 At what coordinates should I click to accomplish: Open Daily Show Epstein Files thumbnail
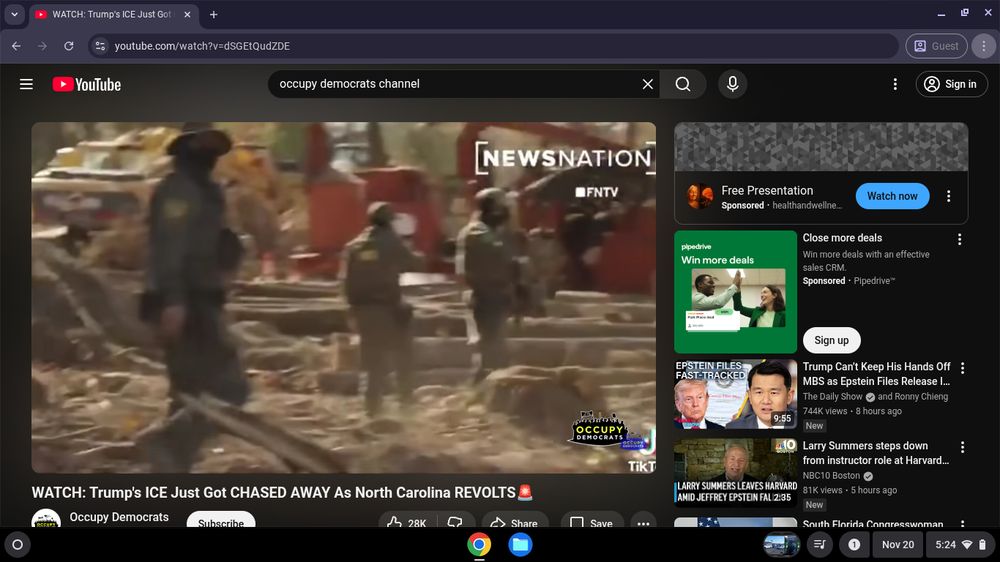(735, 394)
